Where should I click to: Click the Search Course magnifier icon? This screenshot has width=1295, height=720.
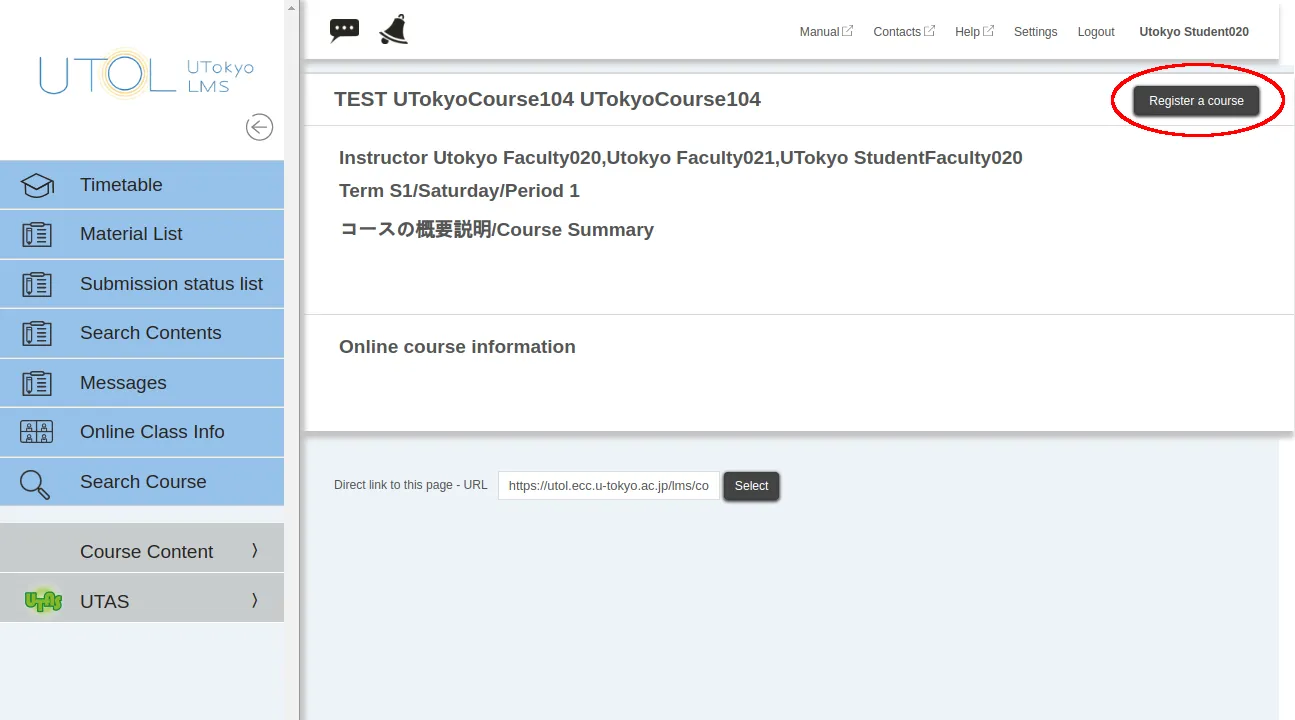tap(35, 484)
